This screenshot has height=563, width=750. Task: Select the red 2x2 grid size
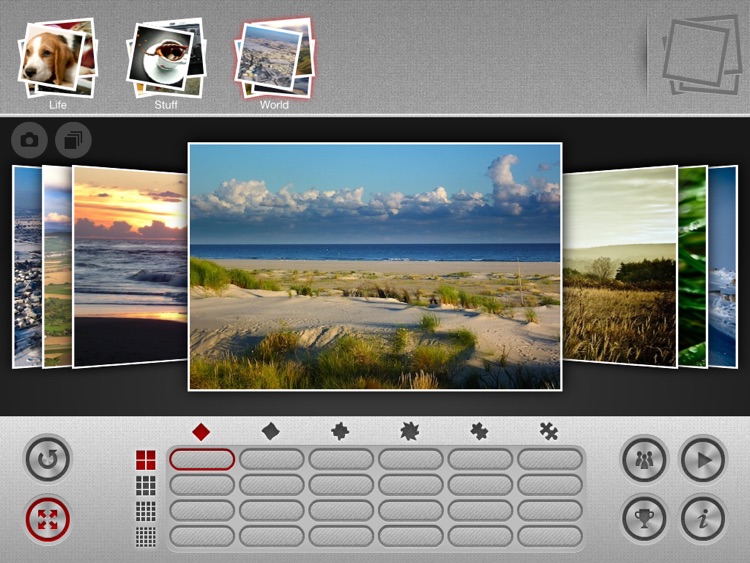click(146, 460)
